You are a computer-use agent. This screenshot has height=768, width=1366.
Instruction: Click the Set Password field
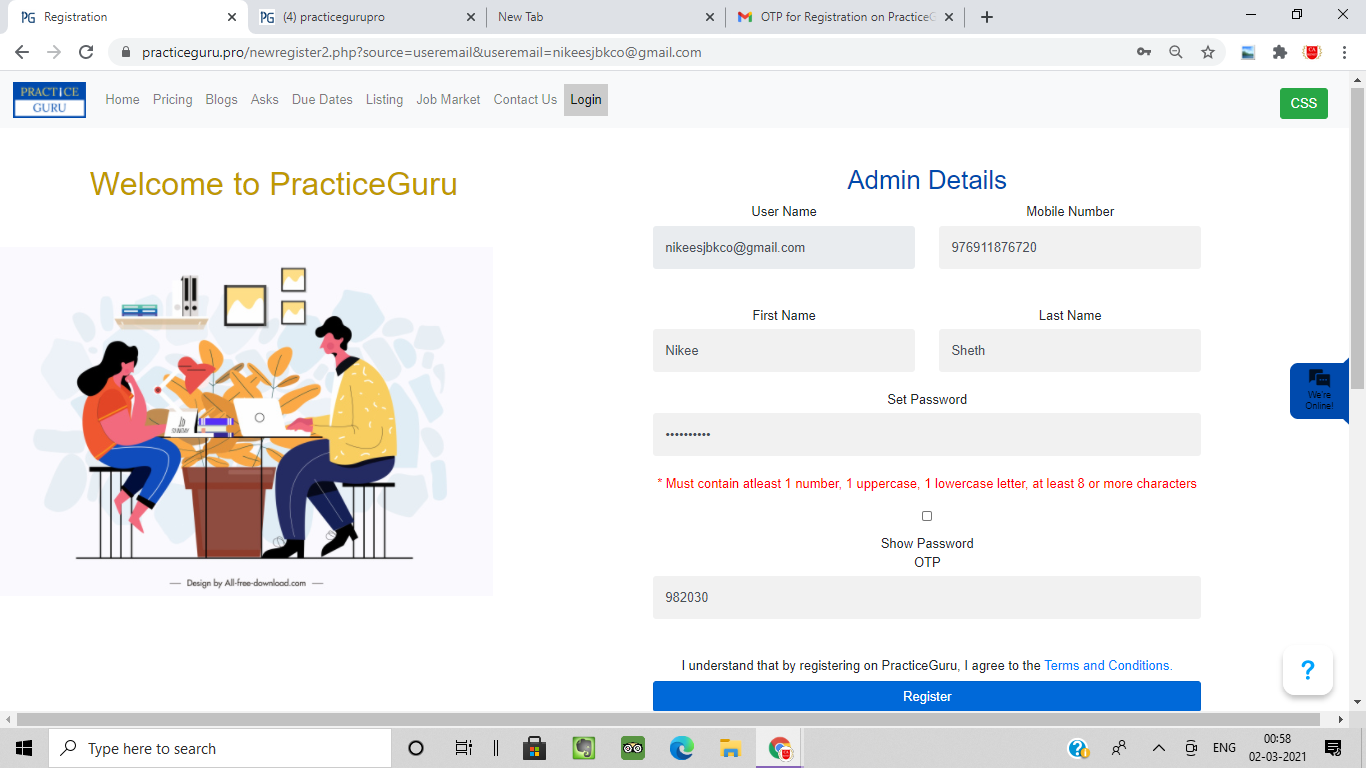point(927,435)
